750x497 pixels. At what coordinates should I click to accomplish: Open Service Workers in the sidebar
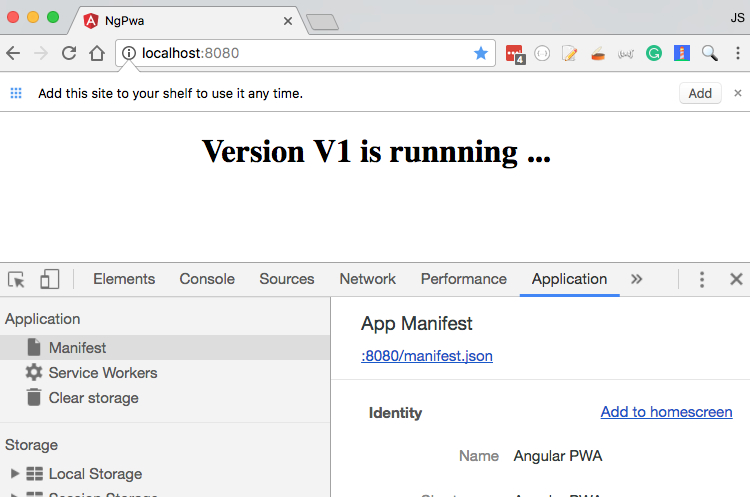click(x=165, y=373)
